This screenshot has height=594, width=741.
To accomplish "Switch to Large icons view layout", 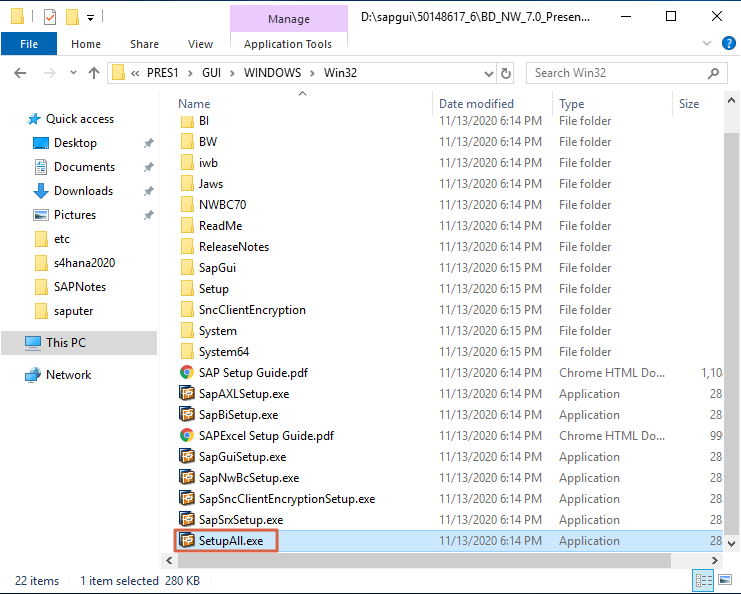I will (x=725, y=580).
